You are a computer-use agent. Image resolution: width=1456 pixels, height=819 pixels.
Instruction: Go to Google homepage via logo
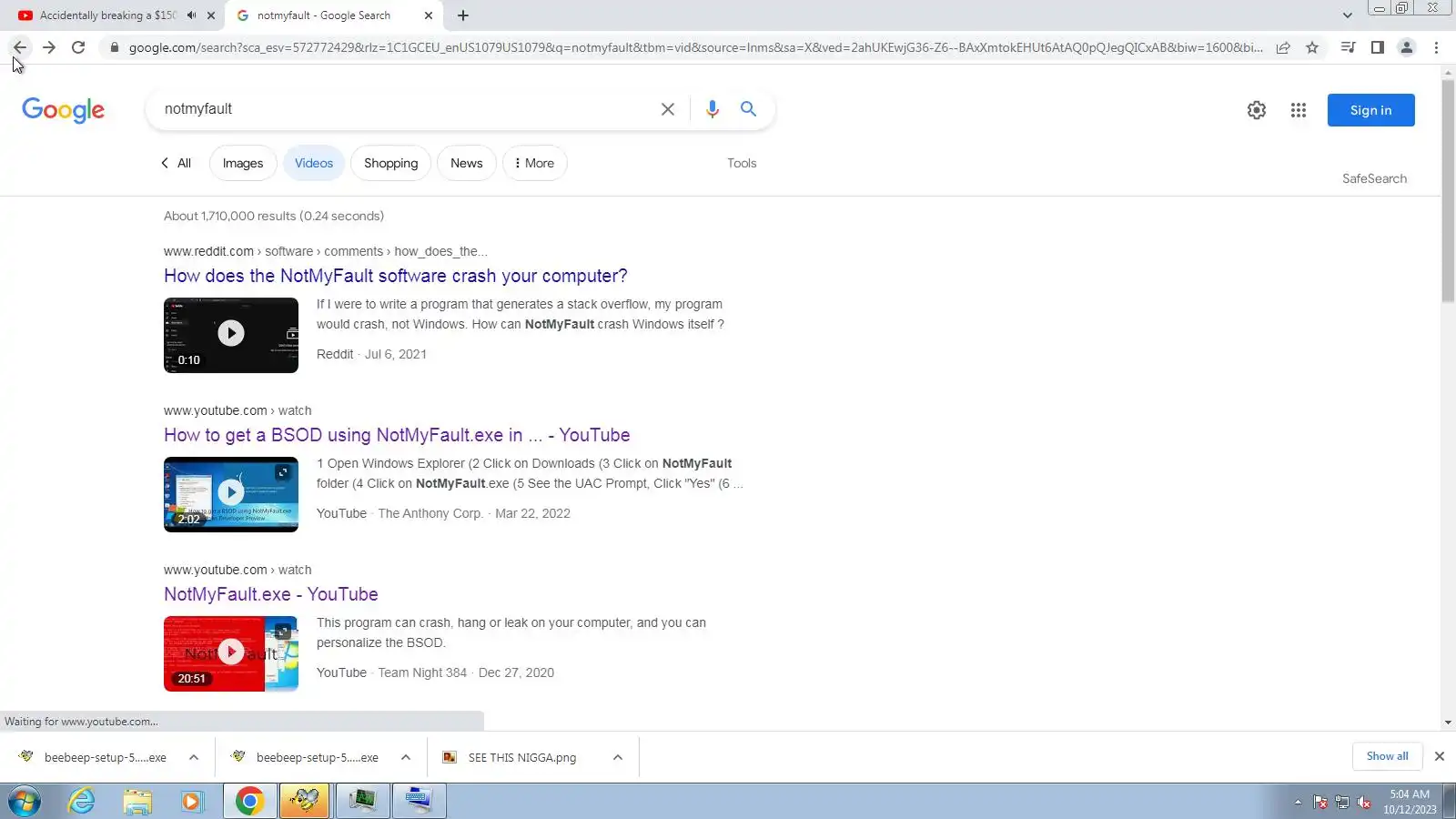[63, 110]
